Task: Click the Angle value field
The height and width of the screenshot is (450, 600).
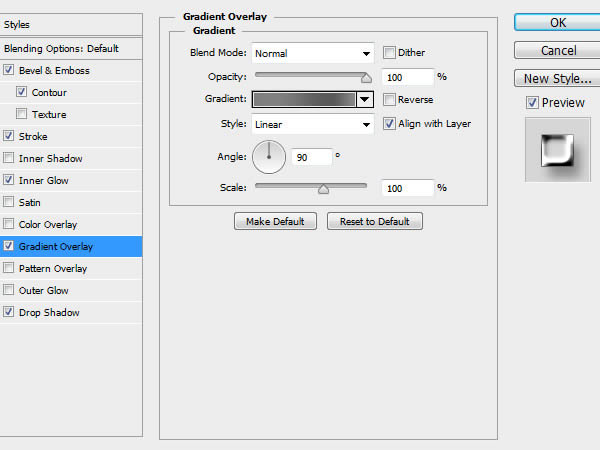Action: (311, 157)
